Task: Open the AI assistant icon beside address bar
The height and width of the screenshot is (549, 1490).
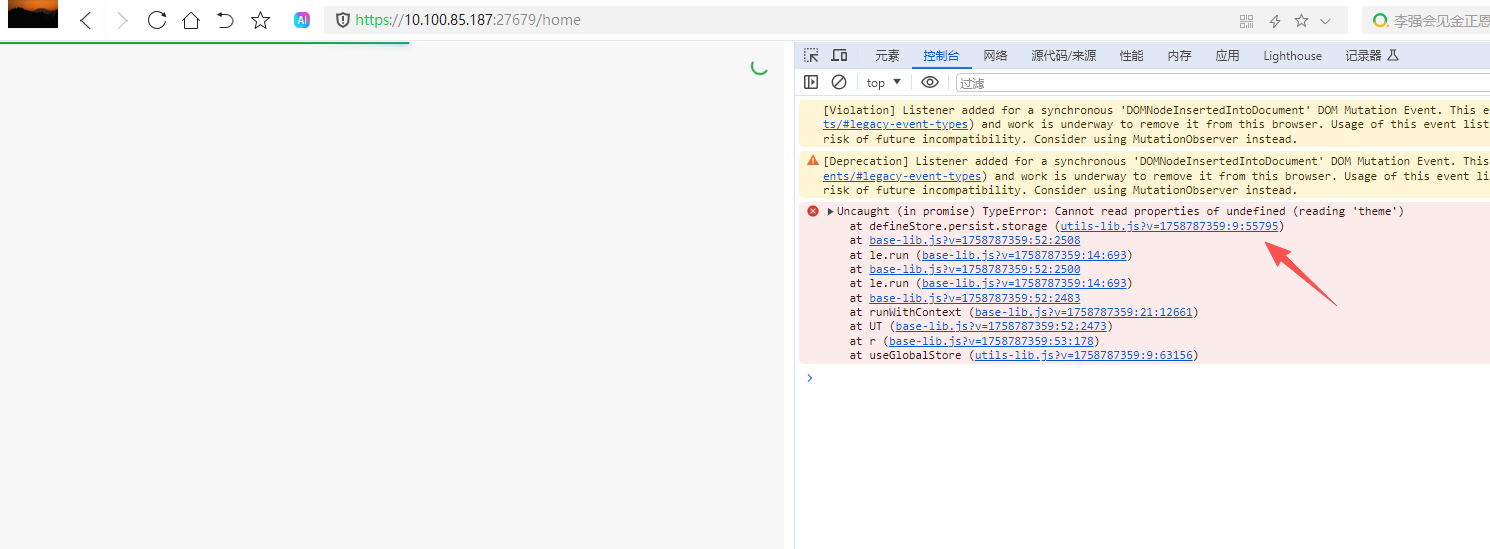Action: tap(302, 20)
